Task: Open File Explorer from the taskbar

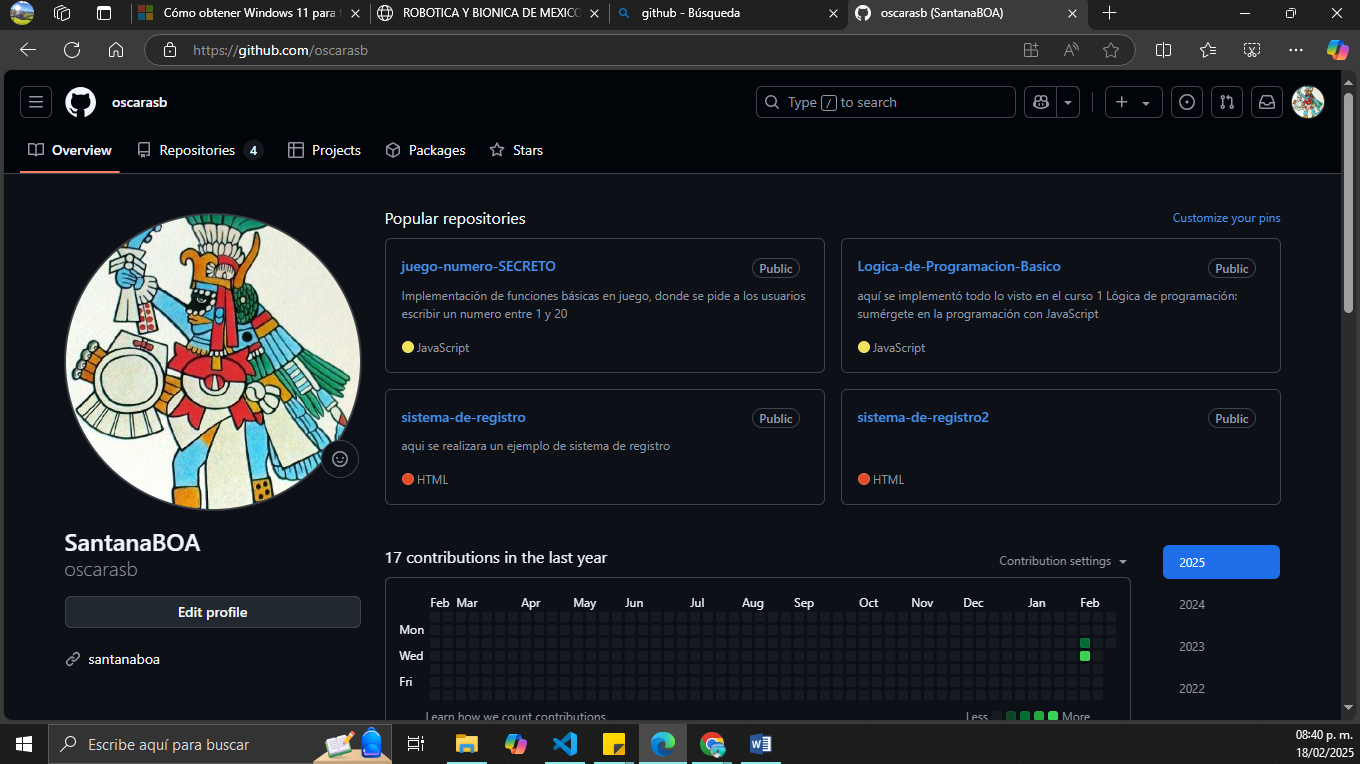Action: pos(466,744)
